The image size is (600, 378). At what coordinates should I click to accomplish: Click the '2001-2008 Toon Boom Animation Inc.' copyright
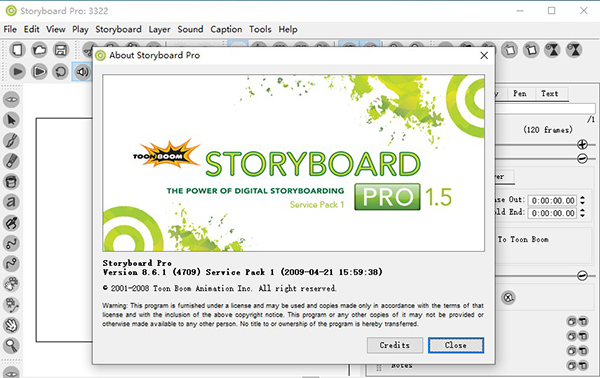(x=219, y=288)
